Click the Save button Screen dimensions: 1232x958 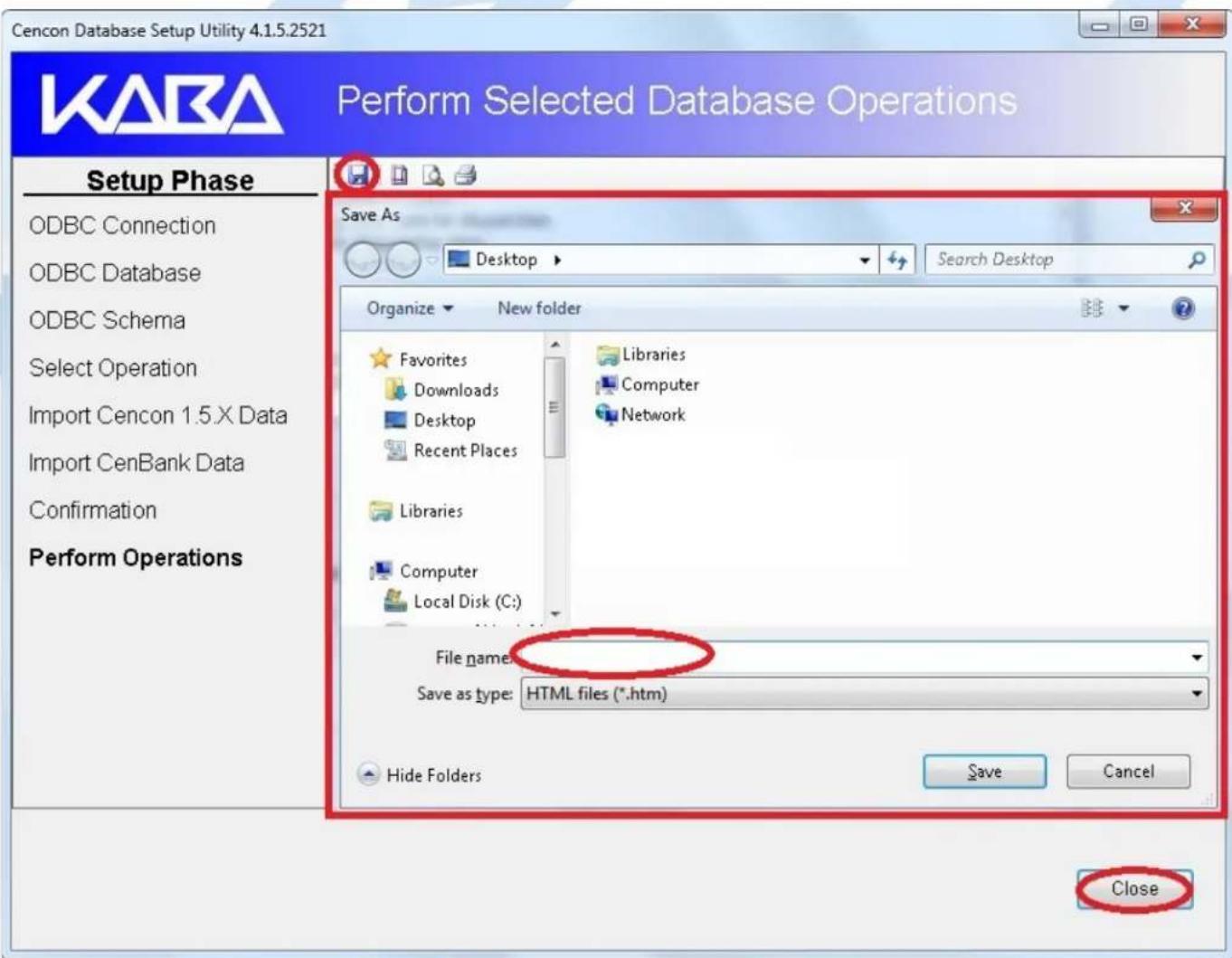[984, 772]
